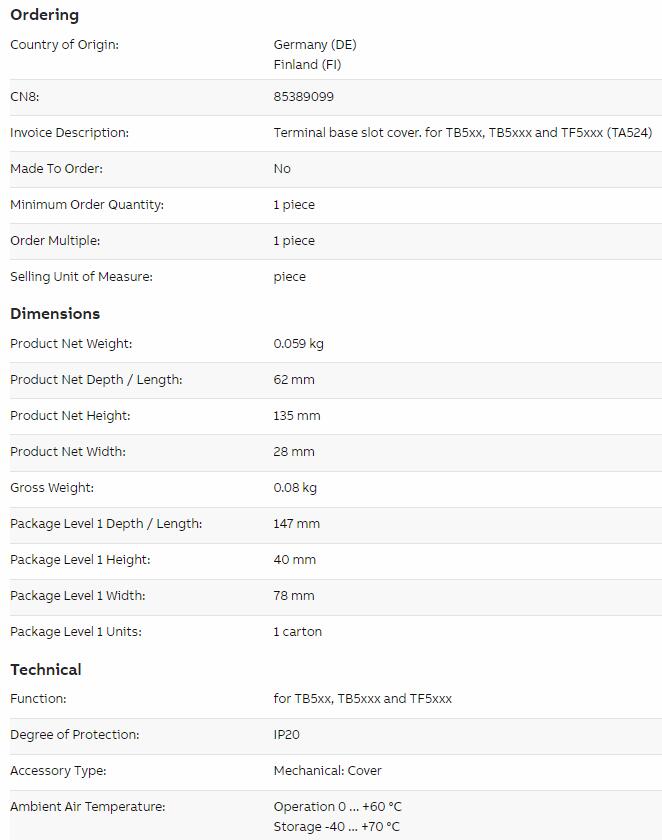Click the Minimum Order Quantity value

[x=294, y=205]
